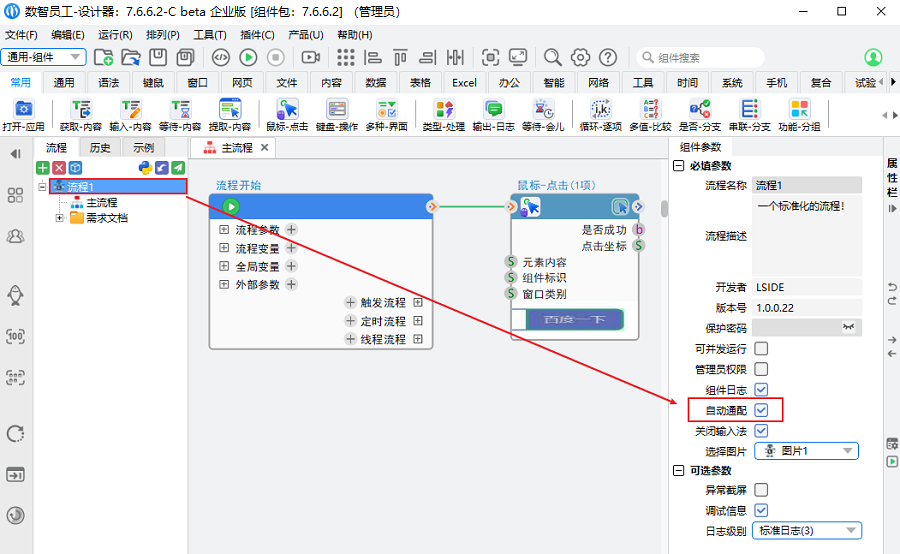Click the 鼠标-点击 component icon
This screenshot has height=554, width=900.
pos(286,109)
